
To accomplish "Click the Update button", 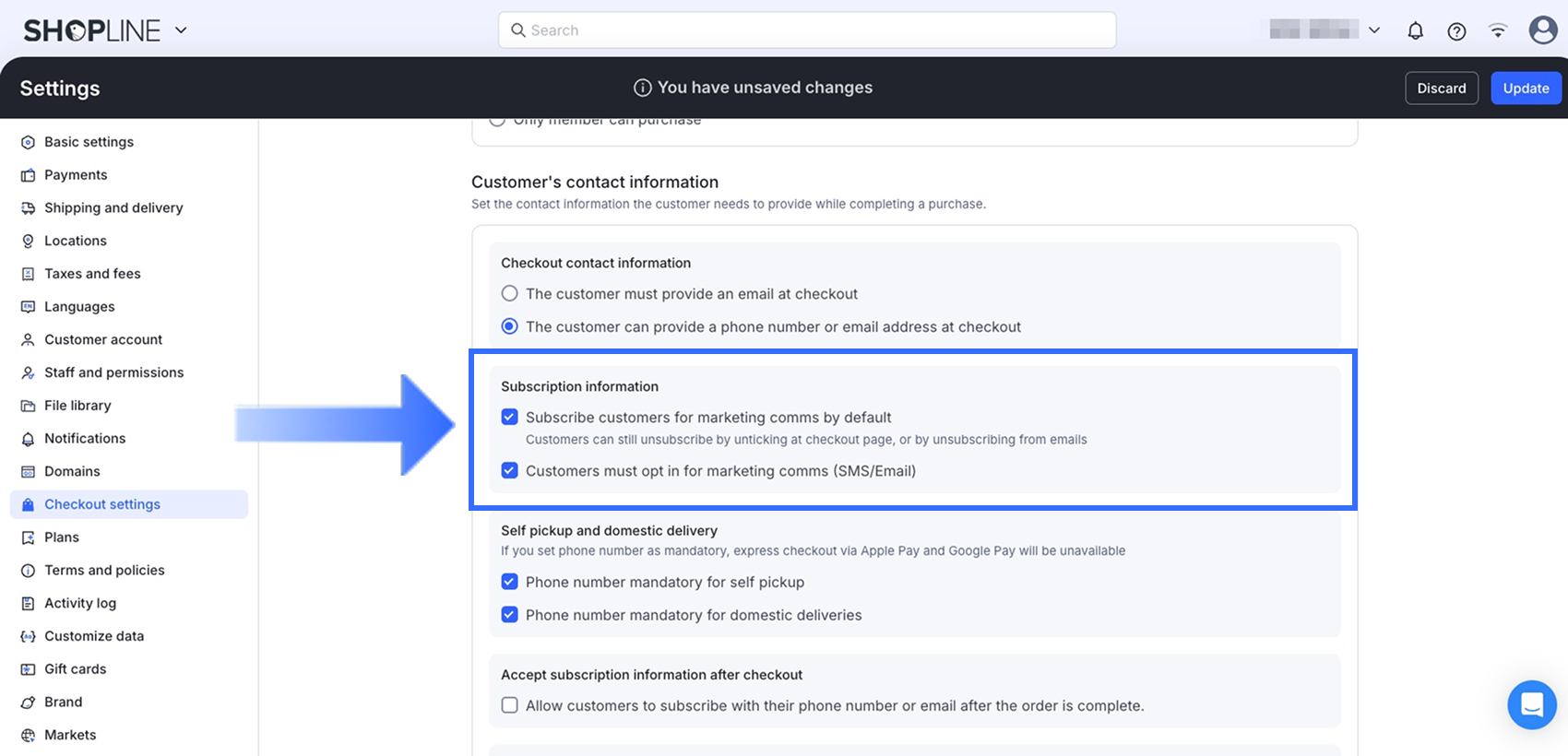I will click(x=1526, y=89).
